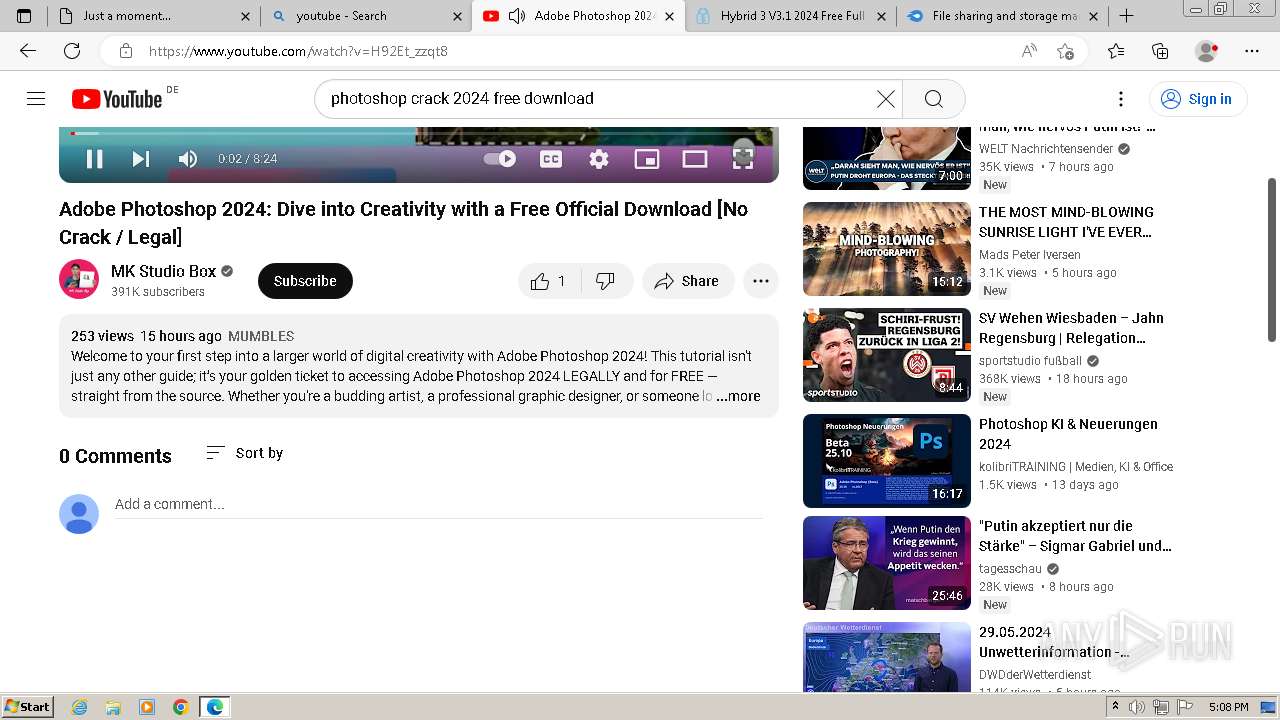Click the video progress bar
1280x720 pixels.
(418, 133)
